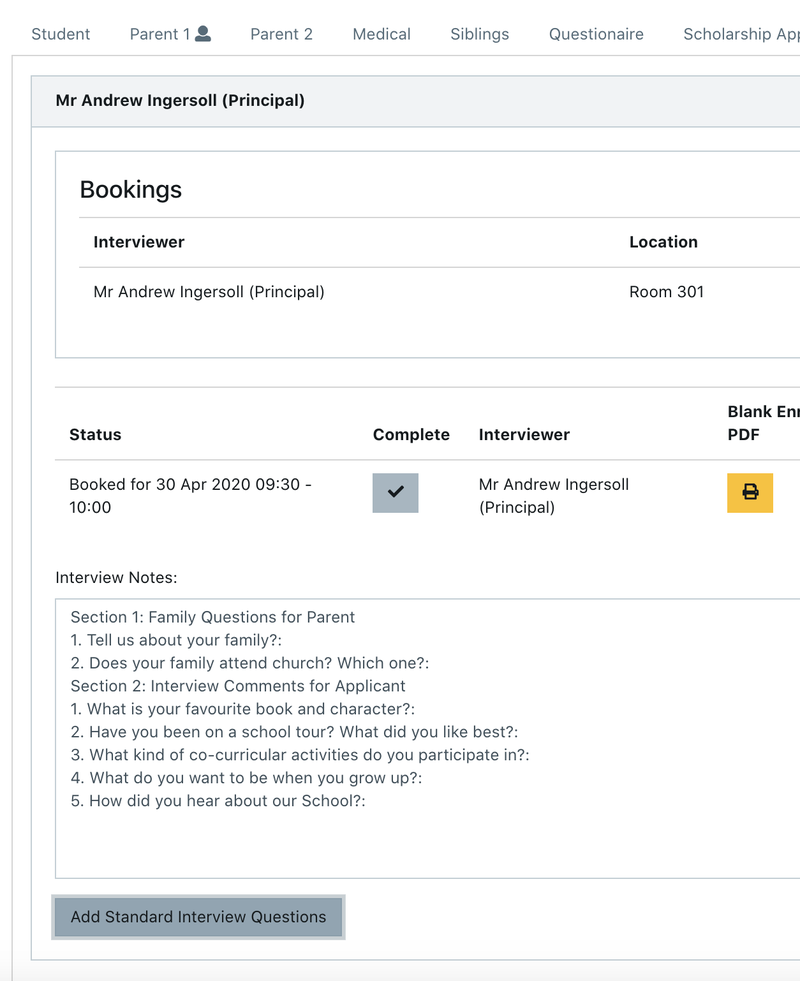
Task: Click the person icon beside Parent 1
Action: pyautogui.click(x=203, y=33)
